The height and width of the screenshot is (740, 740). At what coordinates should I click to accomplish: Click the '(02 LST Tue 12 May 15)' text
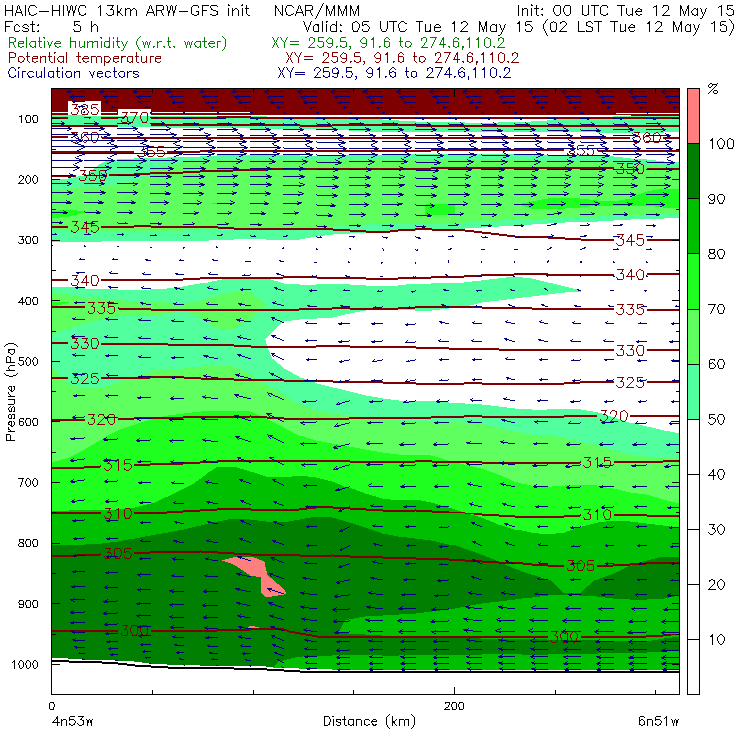638,26
